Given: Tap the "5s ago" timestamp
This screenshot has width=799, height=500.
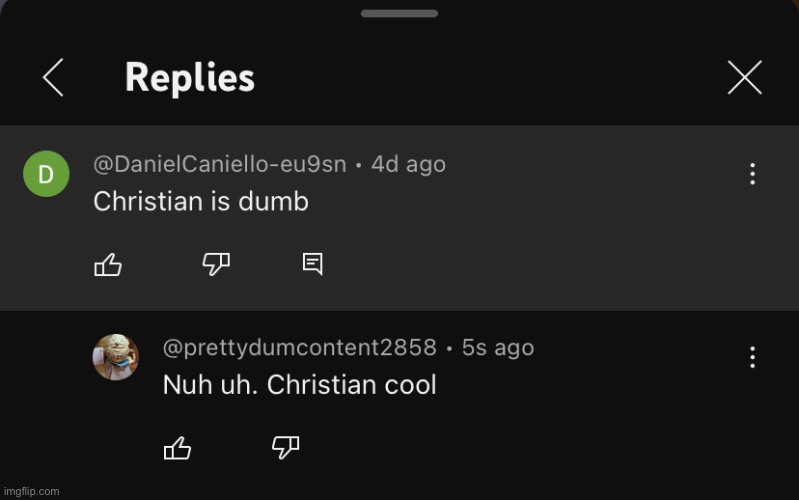Looking at the screenshot, I should (x=498, y=348).
